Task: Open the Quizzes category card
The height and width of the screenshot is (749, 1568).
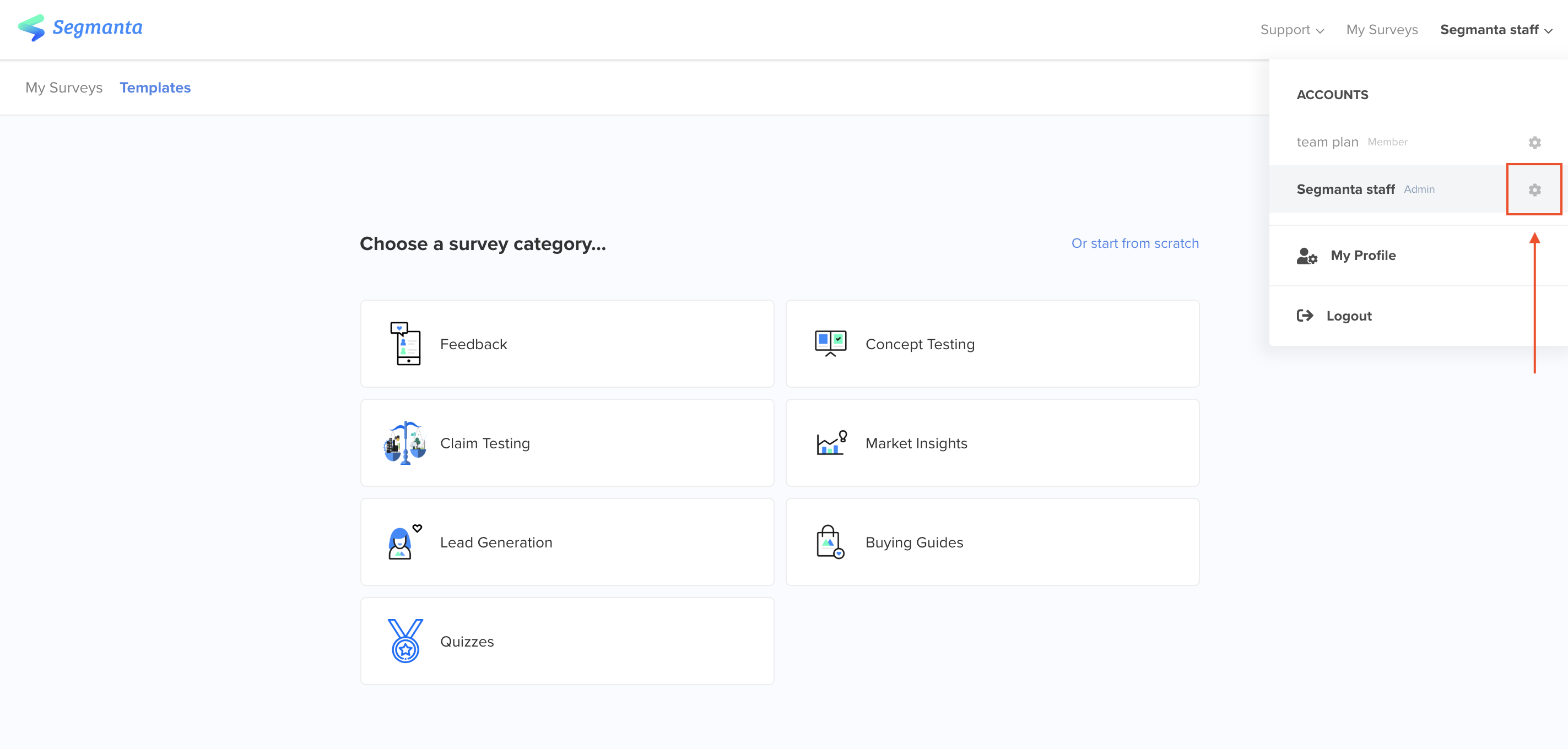Action: tap(567, 641)
